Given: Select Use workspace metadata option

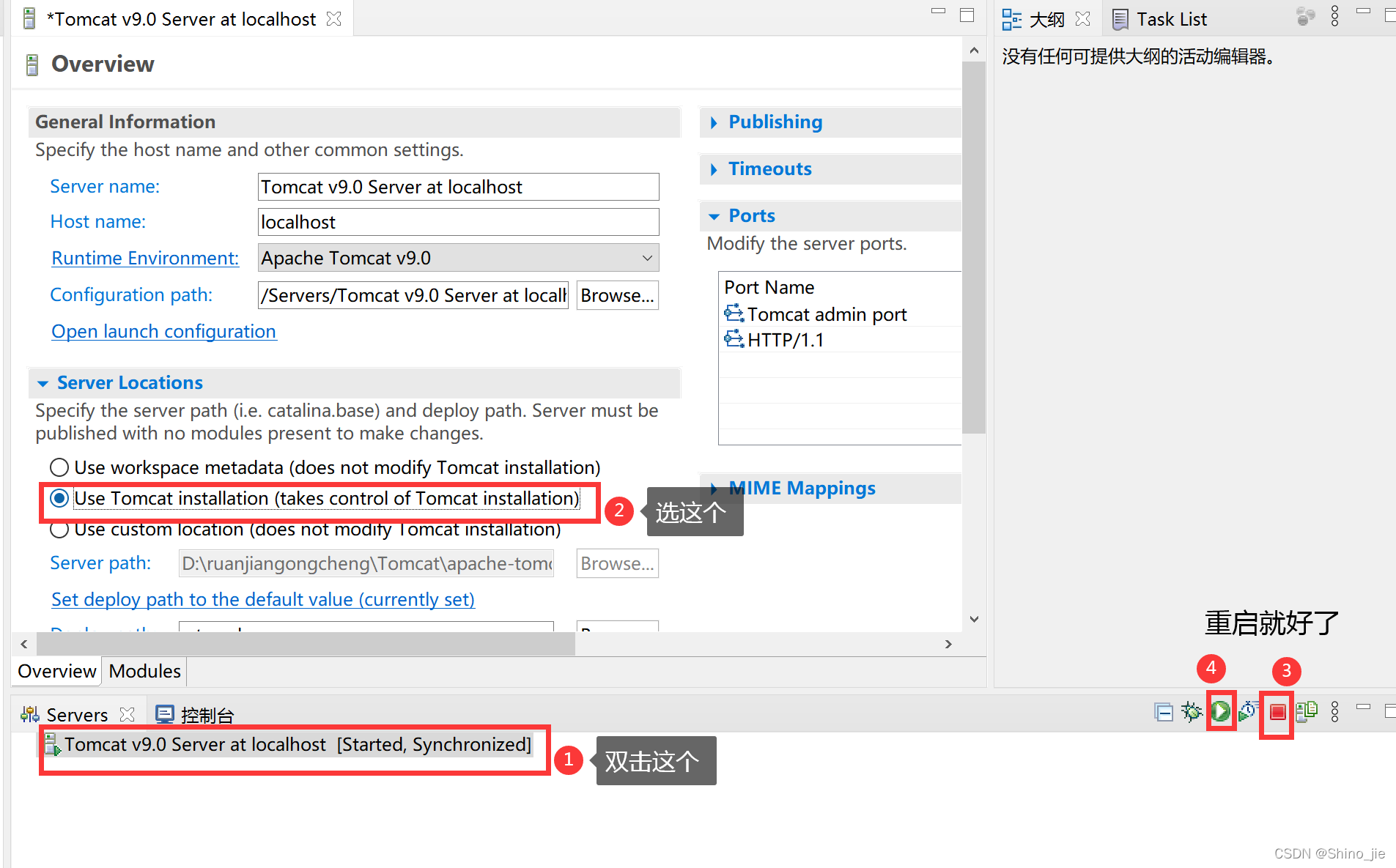Looking at the screenshot, I should (x=59, y=467).
